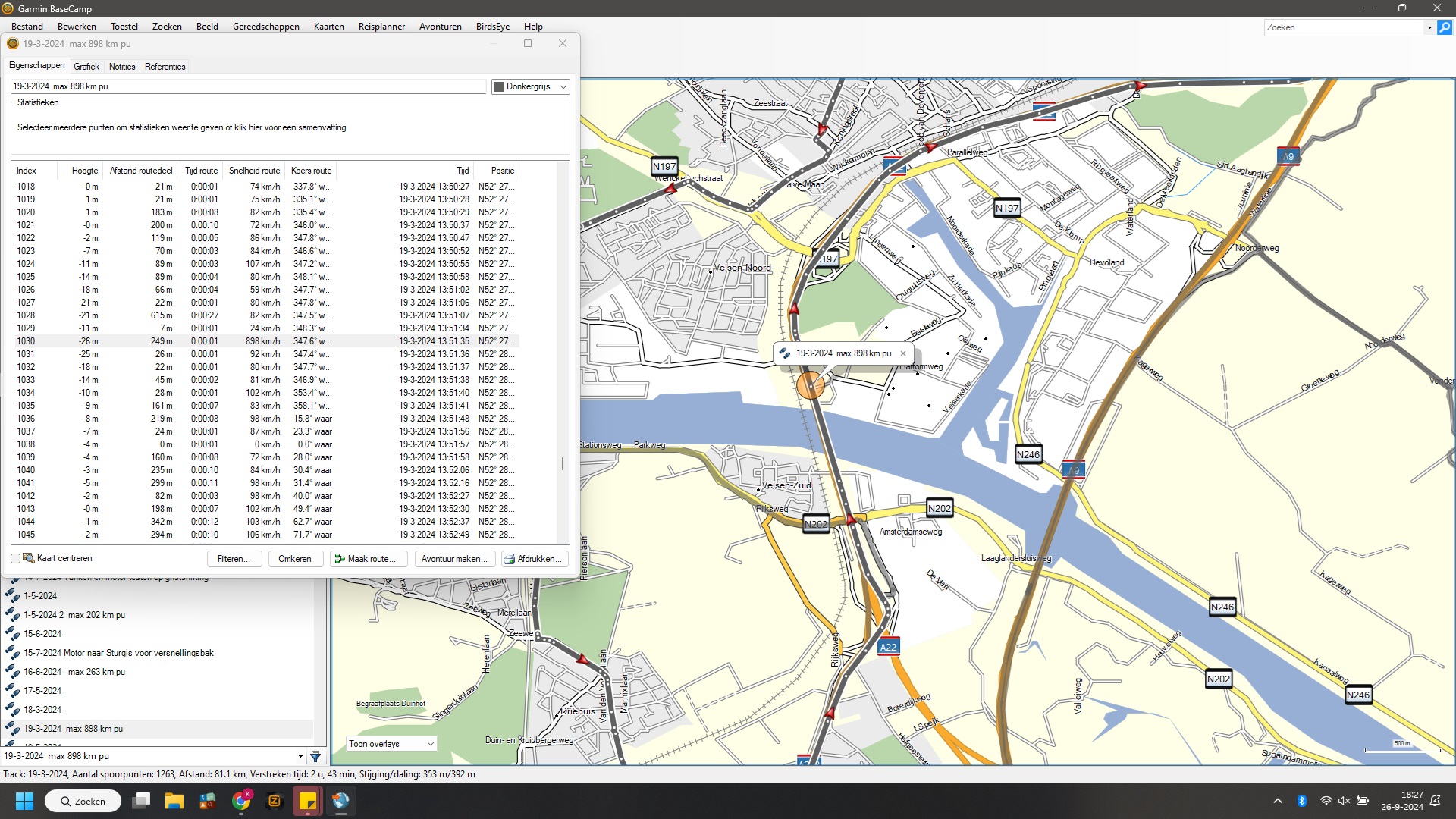This screenshot has width=1456, height=819.
Task: Click the track icon beside 1-5-2024 2 max 202 km pu
Action: [x=12, y=615]
